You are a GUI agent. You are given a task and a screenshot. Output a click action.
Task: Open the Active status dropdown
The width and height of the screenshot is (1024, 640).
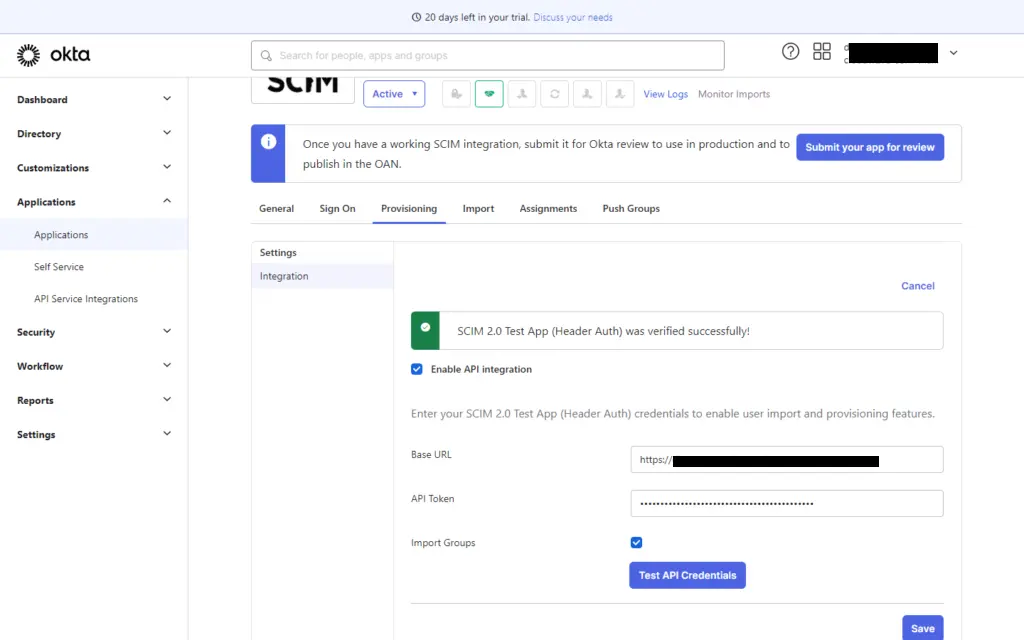pos(393,93)
